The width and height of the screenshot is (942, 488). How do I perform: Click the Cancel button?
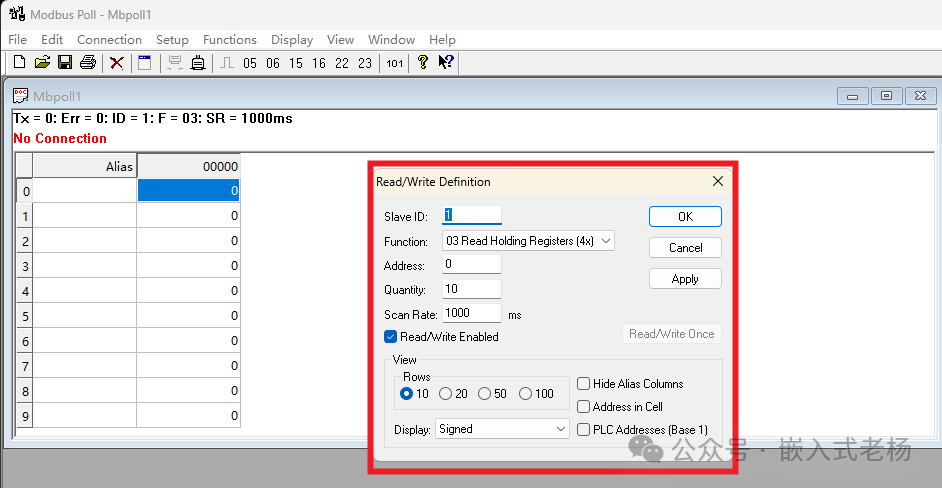click(685, 248)
